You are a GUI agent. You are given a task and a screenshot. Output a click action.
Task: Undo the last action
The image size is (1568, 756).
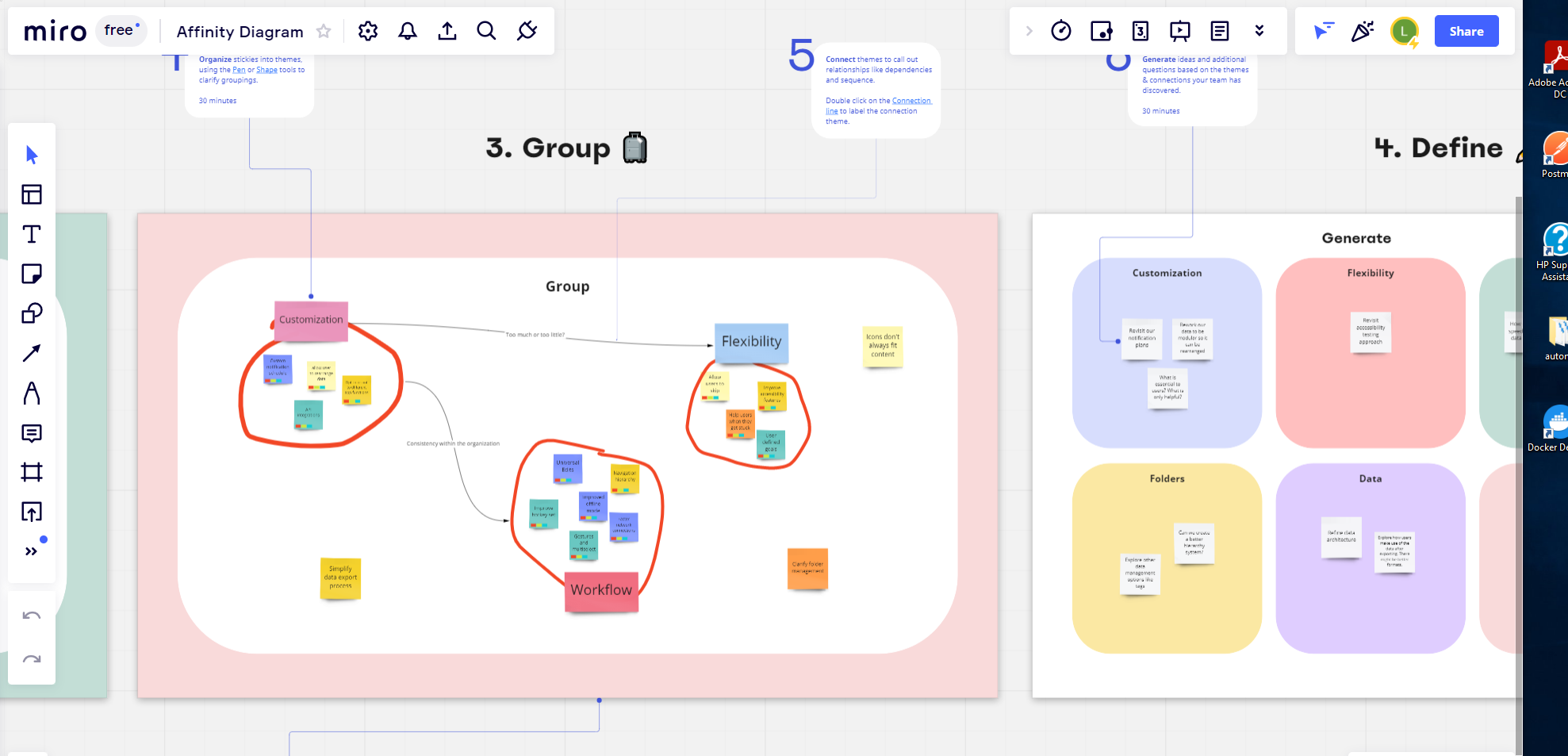[x=32, y=616]
